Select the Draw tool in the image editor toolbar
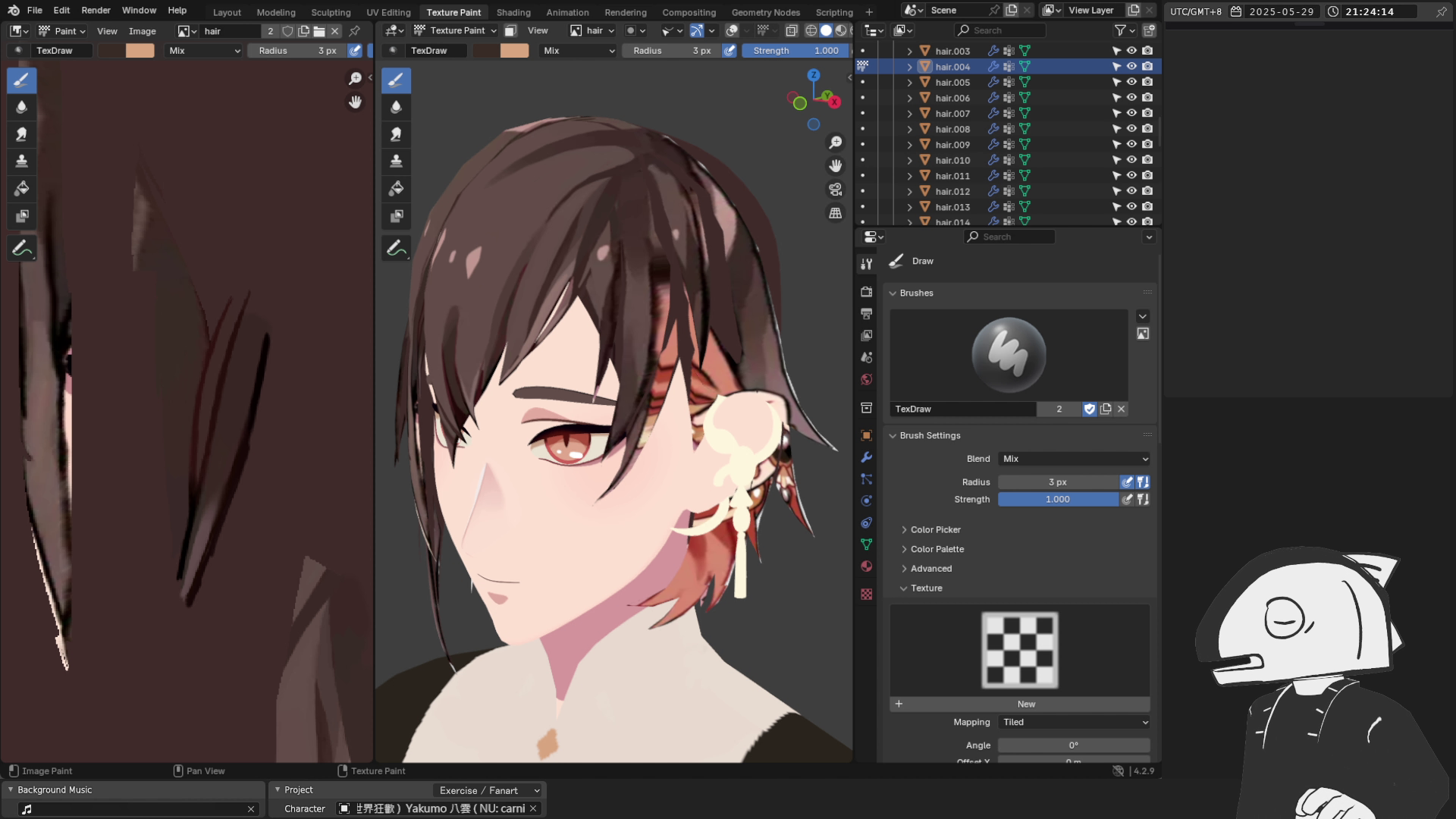The image size is (1456, 819). pyautogui.click(x=22, y=80)
